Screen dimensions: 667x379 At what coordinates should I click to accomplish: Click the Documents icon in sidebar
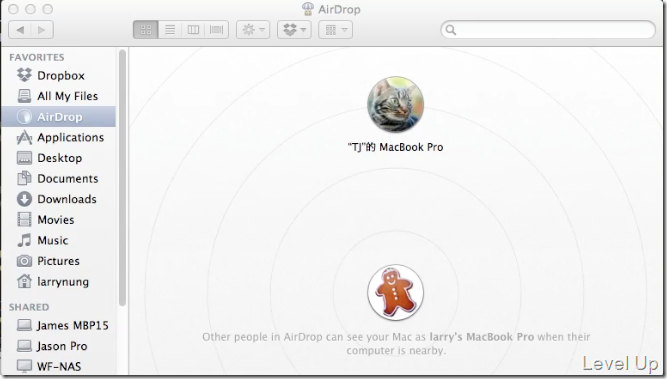pos(24,178)
